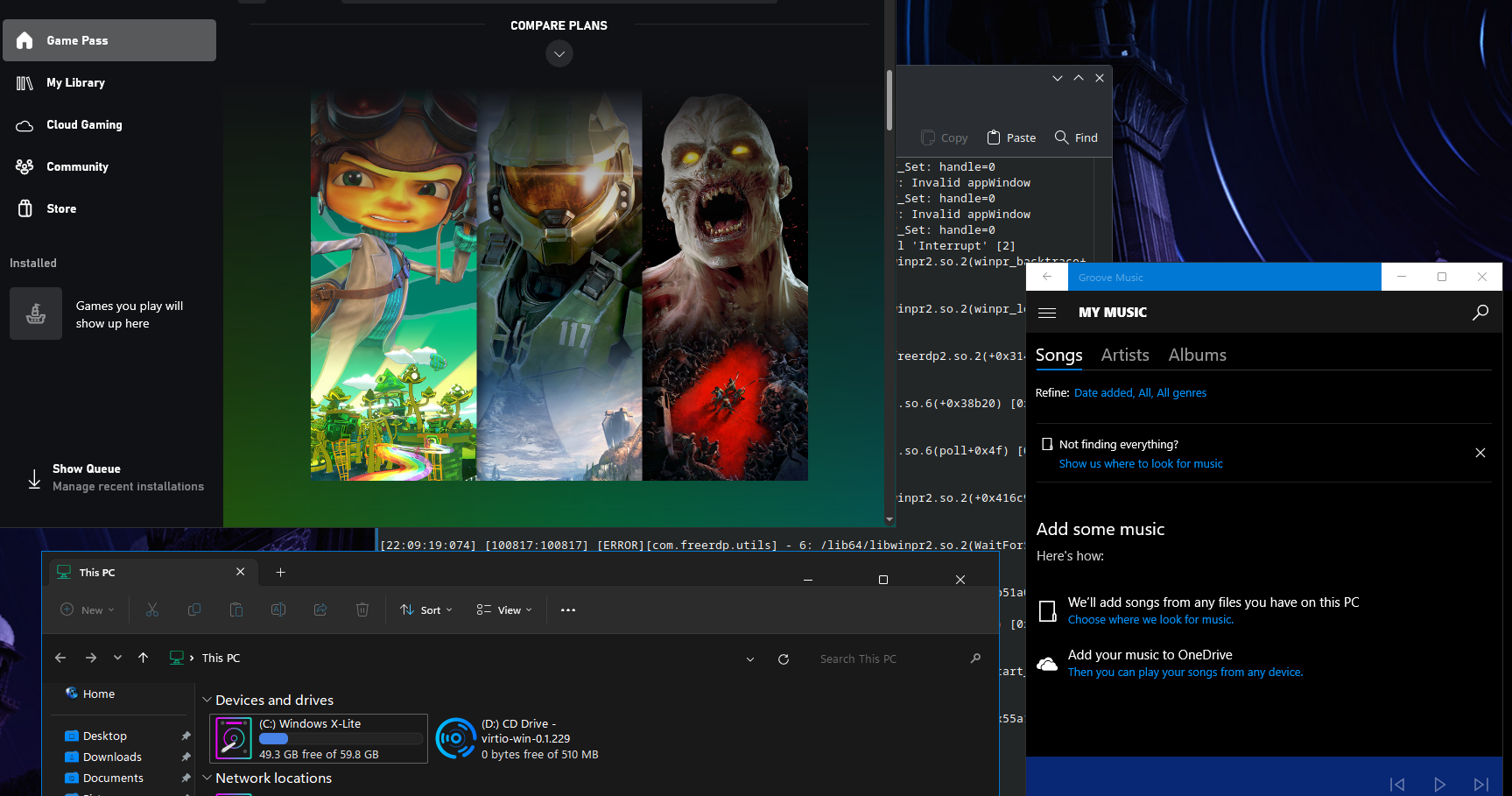The image size is (1512, 796).
Task: Click the Share icon in File Explorer
Action: click(320, 609)
